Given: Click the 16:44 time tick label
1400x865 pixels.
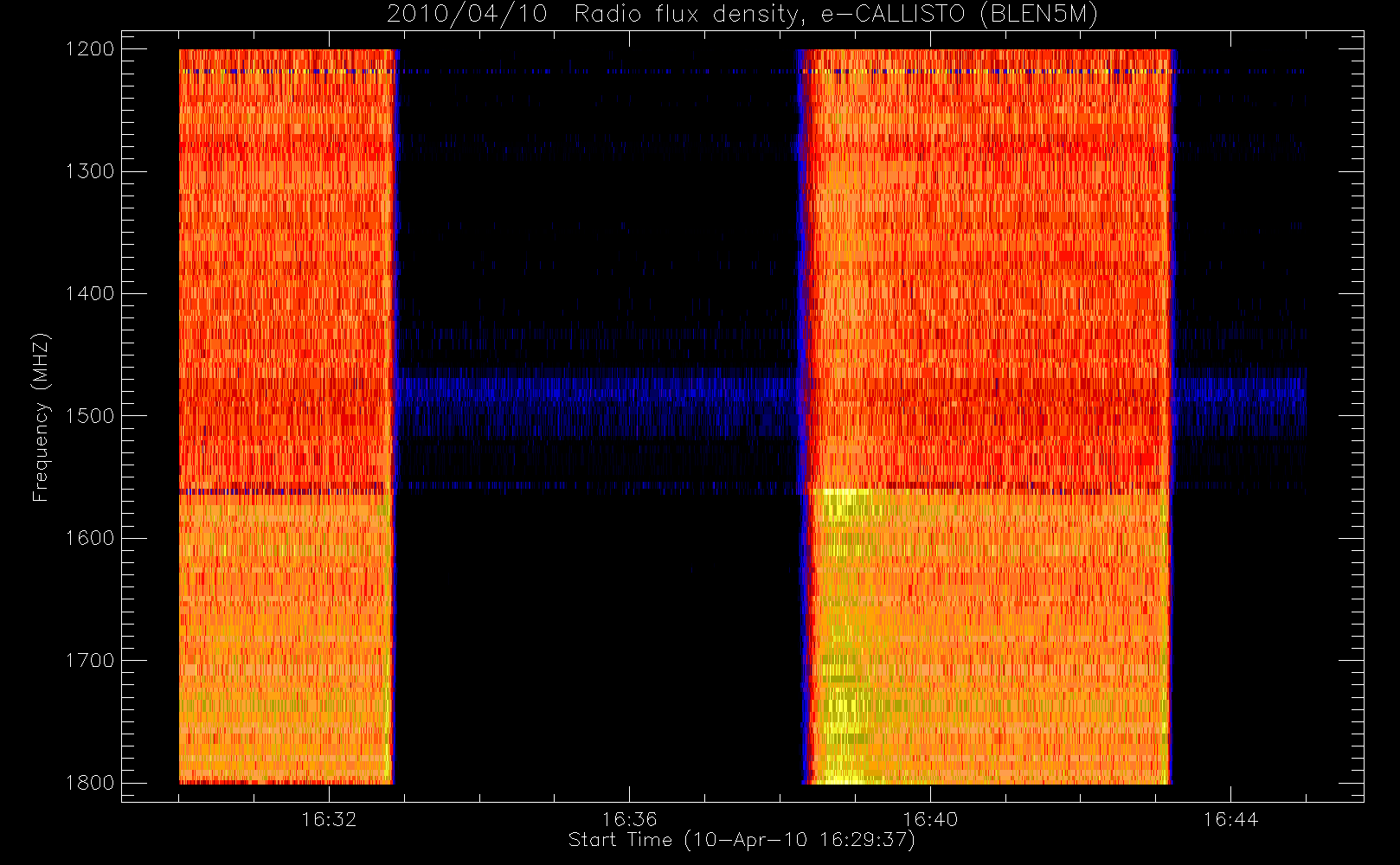Looking at the screenshot, I should click(x=1230, y=819).
